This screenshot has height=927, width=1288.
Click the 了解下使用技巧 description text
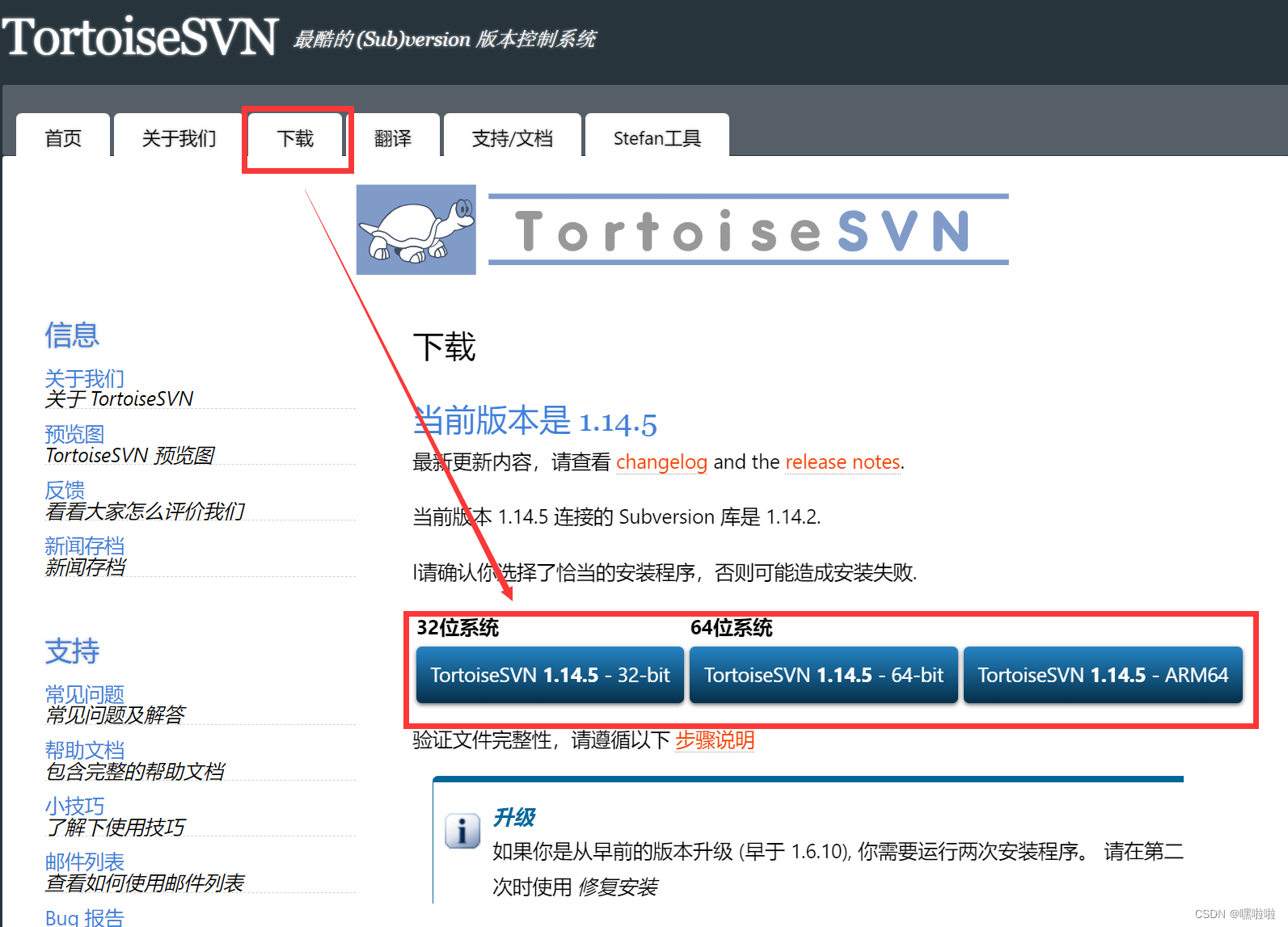(x=115, y=827)
